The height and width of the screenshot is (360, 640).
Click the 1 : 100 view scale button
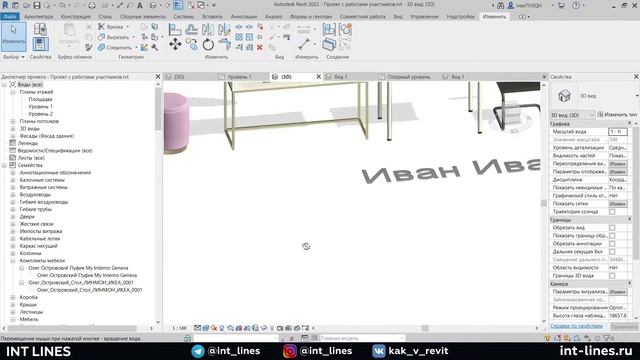pos(179,328)
